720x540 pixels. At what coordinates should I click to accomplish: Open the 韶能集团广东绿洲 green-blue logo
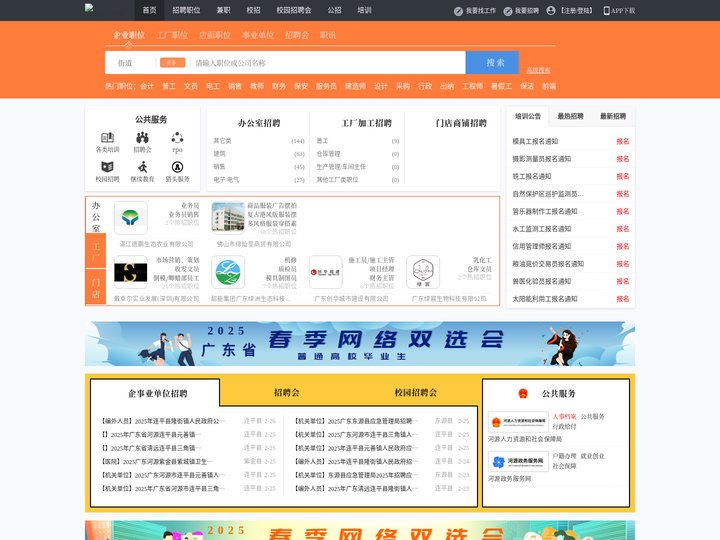pyautogui.click(x=228, y=272)
